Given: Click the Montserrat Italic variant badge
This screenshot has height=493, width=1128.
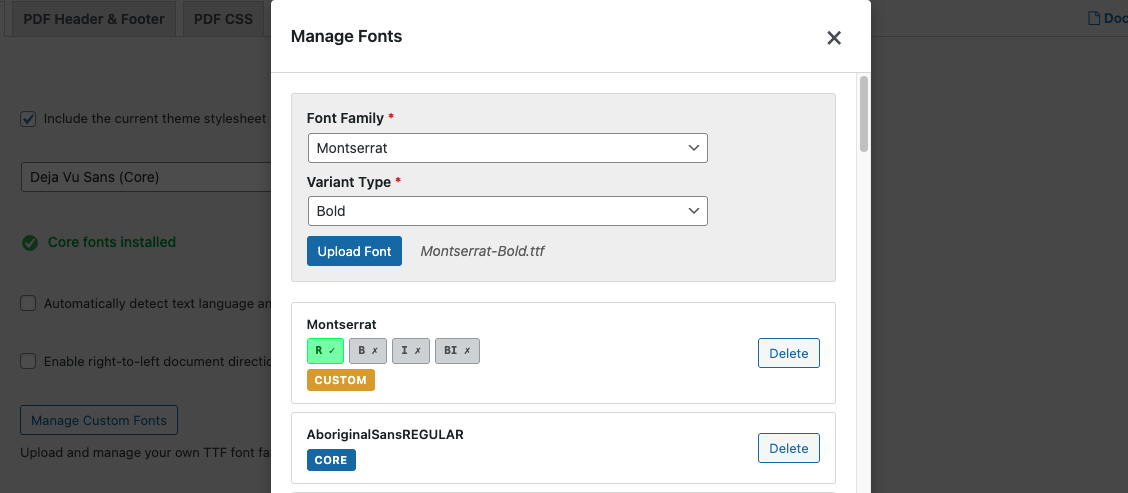Looking at the screenshot, I should pyautogui.click(x=410, y=351).
